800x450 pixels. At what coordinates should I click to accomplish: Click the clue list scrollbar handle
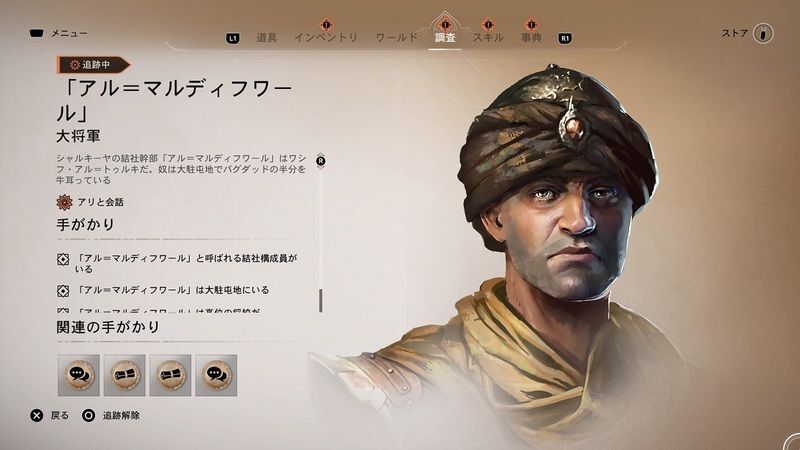click(320, 300)
